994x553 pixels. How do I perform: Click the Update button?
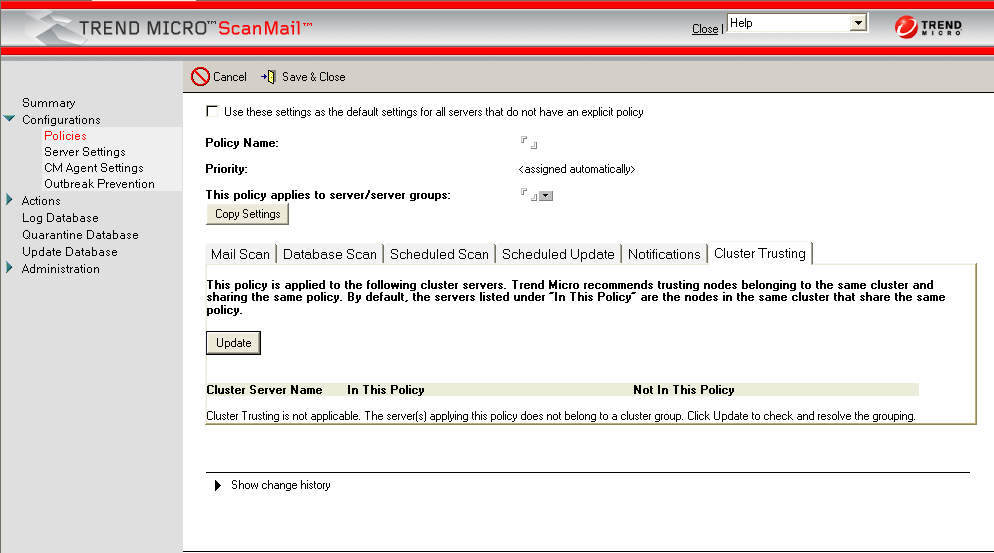[x=233, y=343]
